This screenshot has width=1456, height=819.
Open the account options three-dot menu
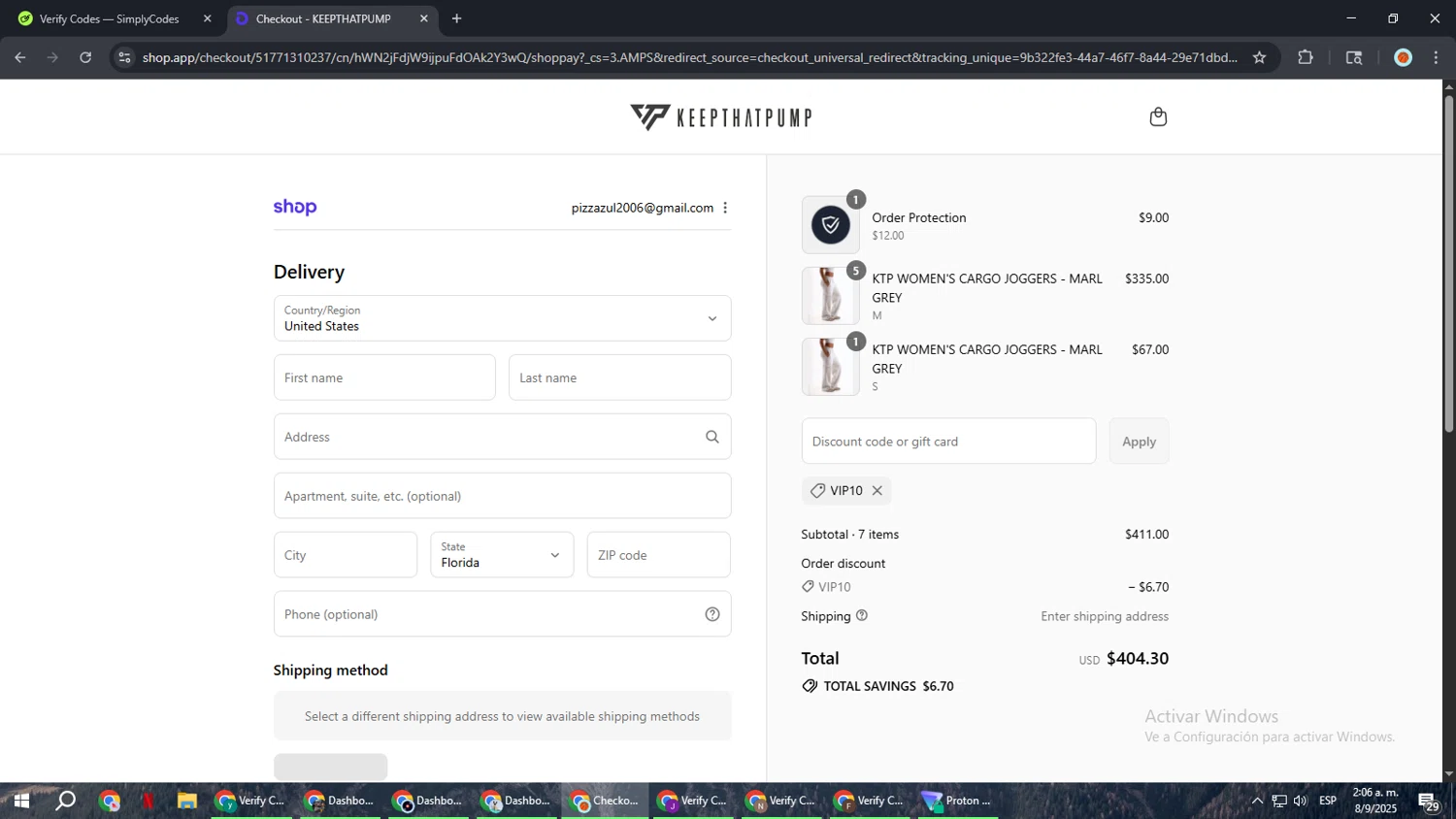pos(725,208)
